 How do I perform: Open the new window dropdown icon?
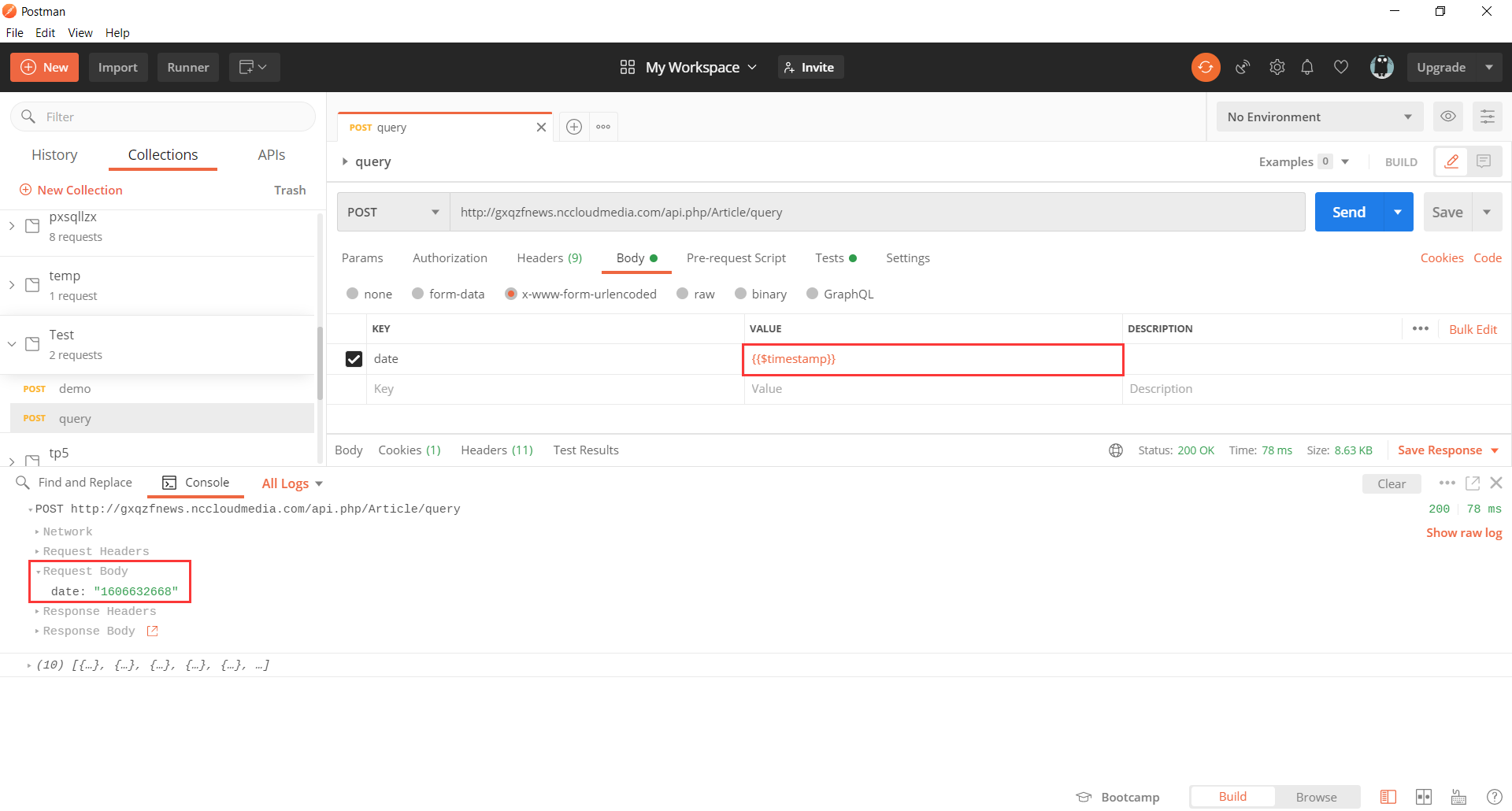click(254, 68)
